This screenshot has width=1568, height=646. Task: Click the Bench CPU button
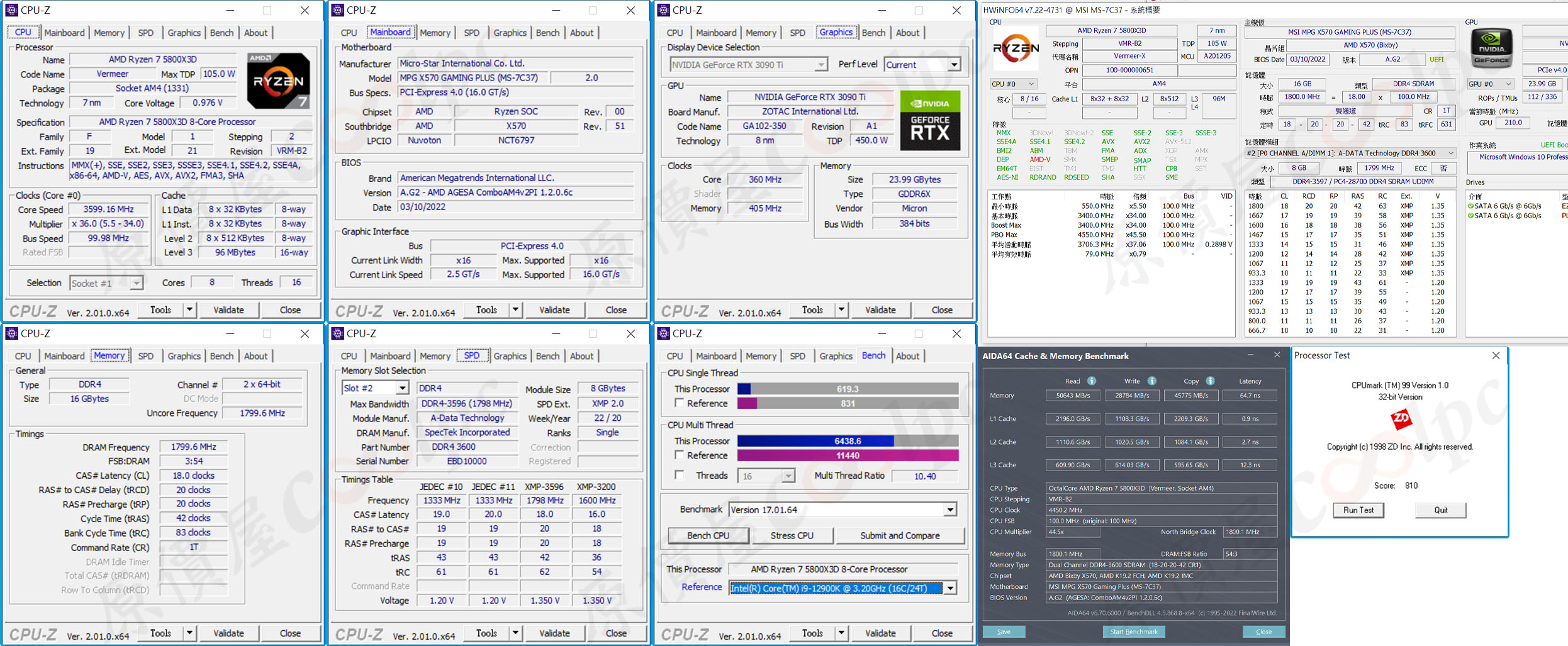[x=708, y=535]
